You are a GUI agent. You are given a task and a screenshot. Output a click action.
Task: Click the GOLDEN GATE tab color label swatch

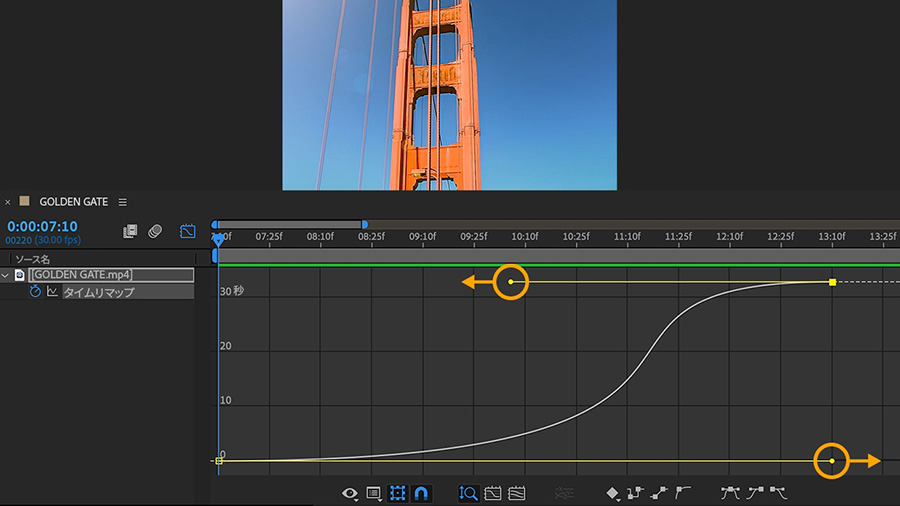tap(24, 201)
